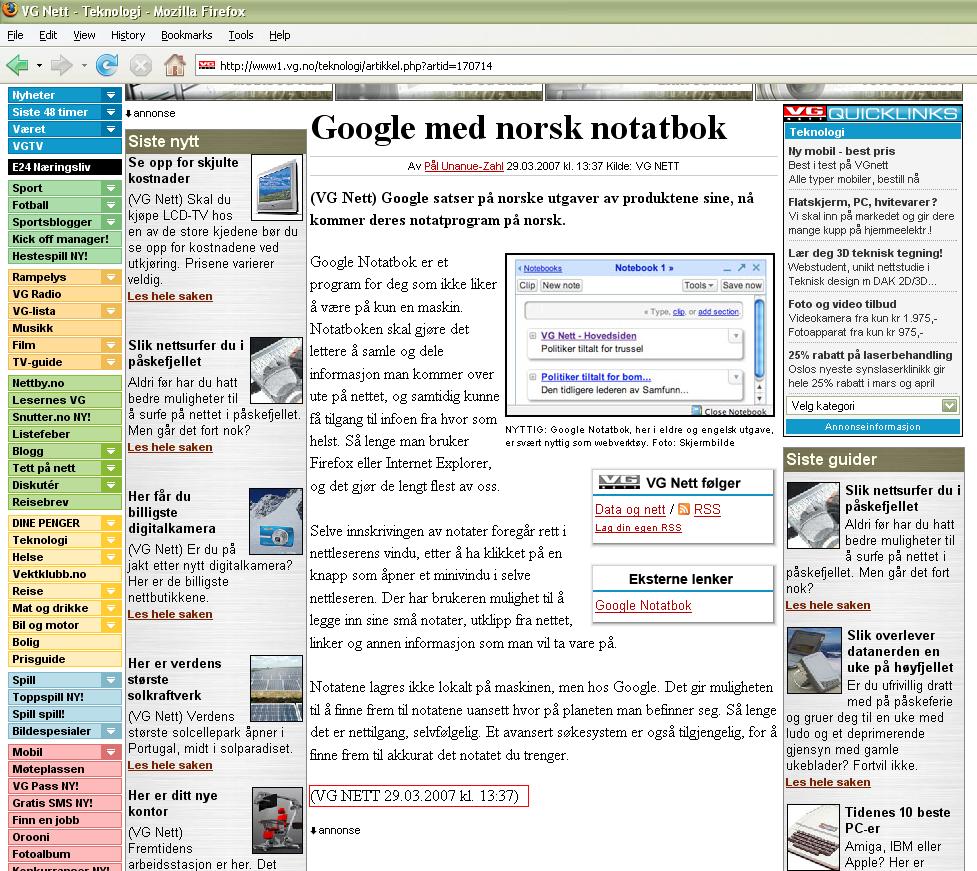Go to the Home page icon
Viewport: 977px width, 871px height.
point(174,65)
